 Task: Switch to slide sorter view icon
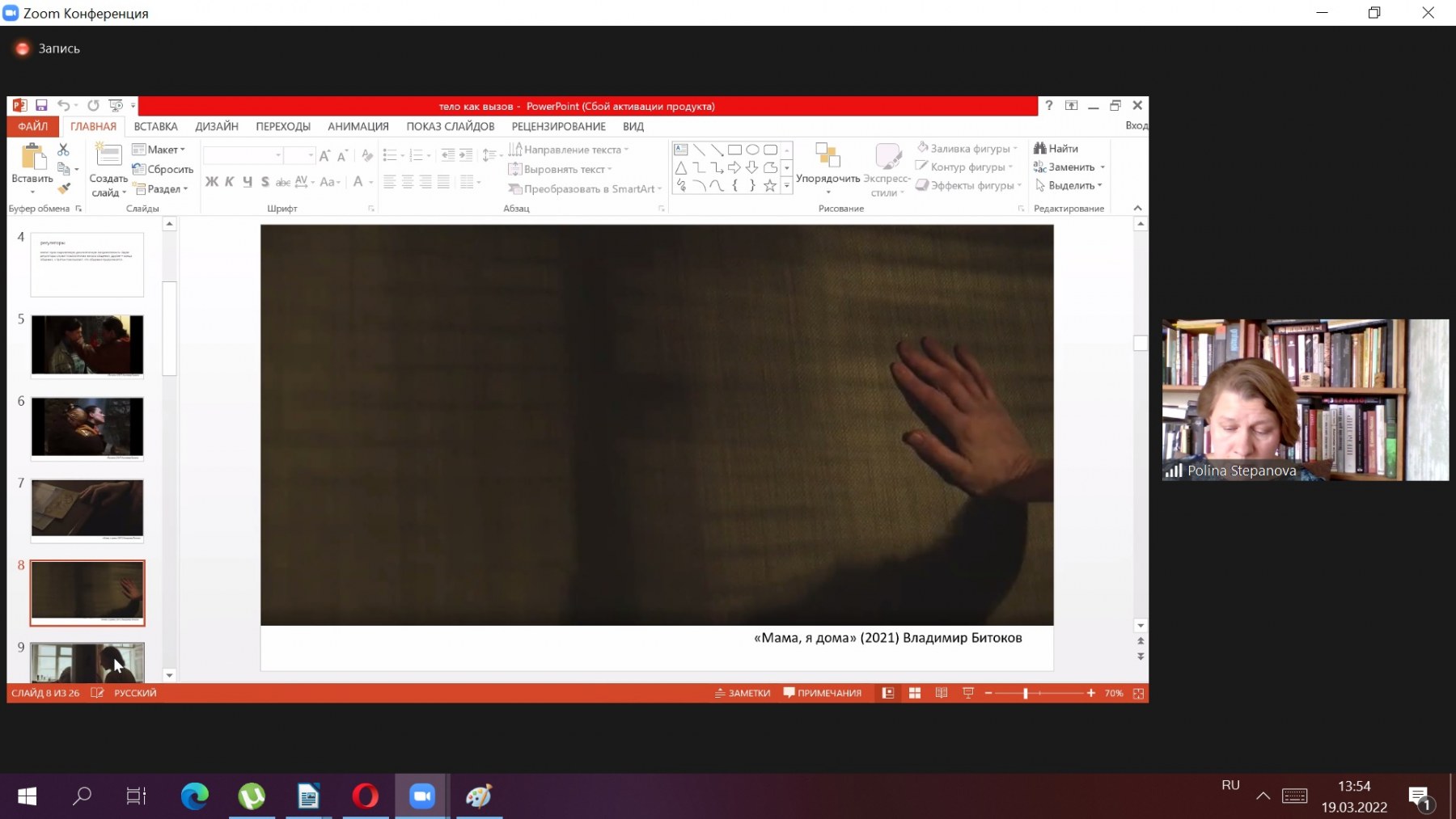click(x=915, y=693)
